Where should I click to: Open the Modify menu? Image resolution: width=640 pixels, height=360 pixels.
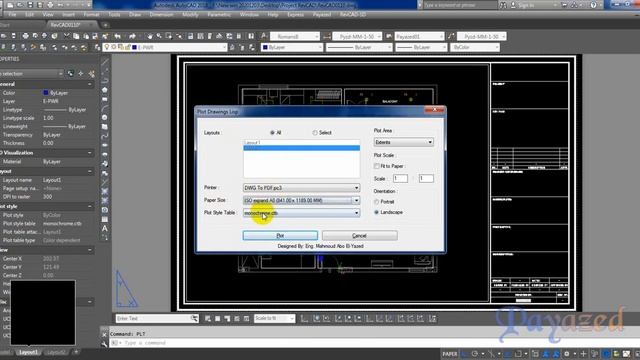(x=190, y=14)
